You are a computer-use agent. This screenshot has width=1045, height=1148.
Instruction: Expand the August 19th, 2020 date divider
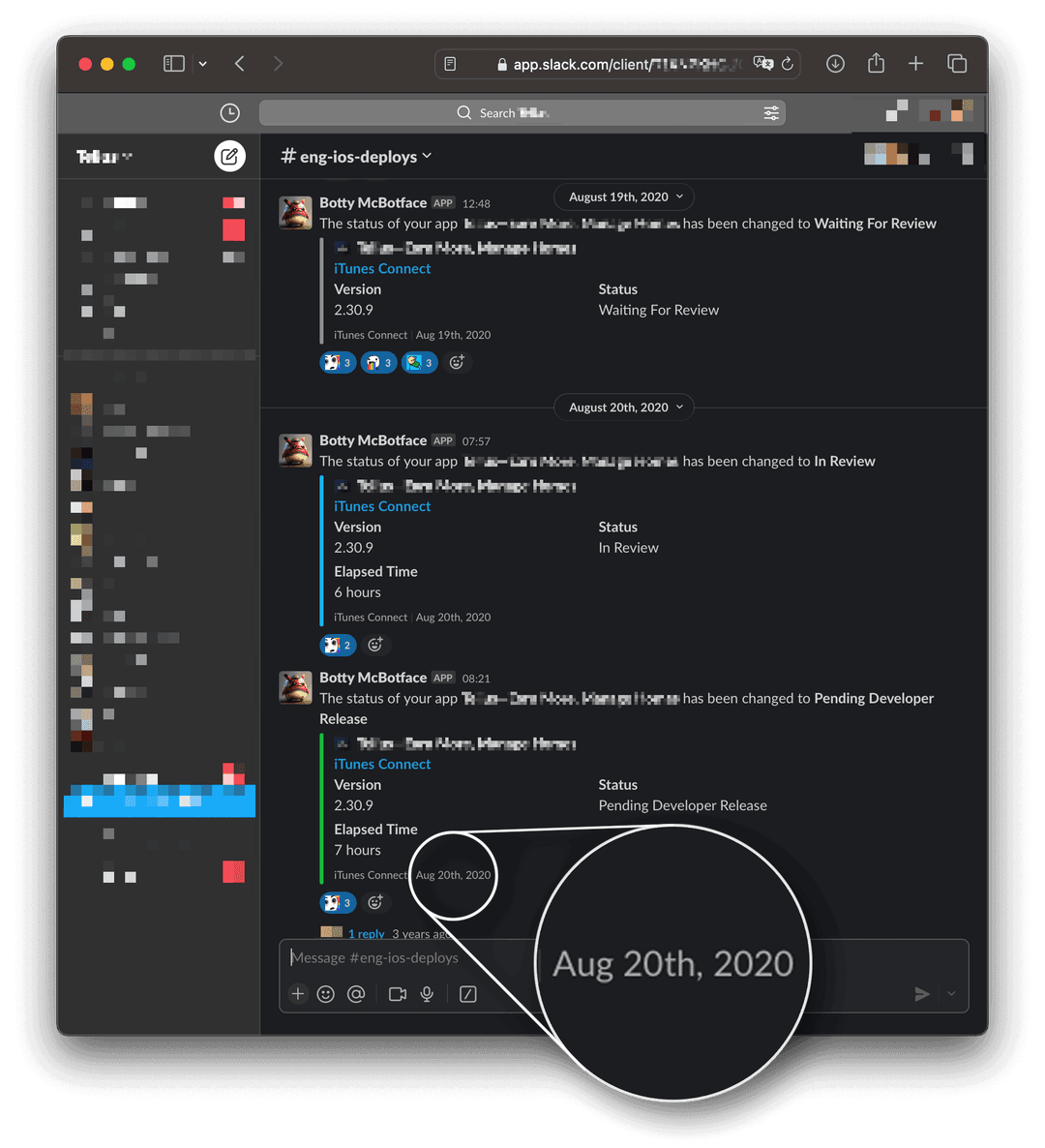(623, 196)
